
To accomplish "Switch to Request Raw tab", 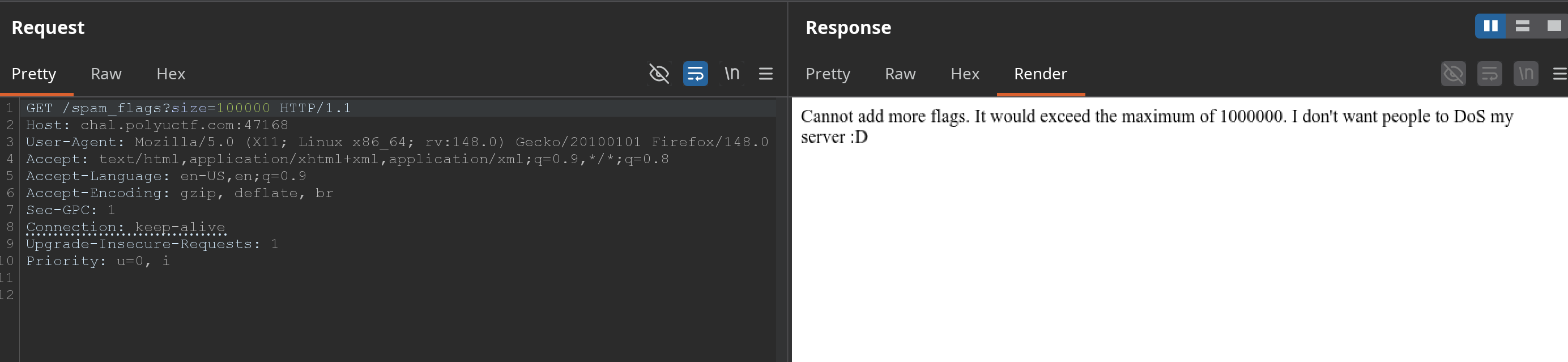I will pyautogui.click(x=106, y=74).
